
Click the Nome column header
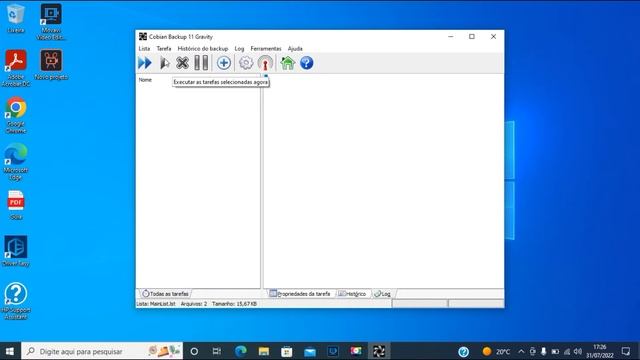[145, 80]
